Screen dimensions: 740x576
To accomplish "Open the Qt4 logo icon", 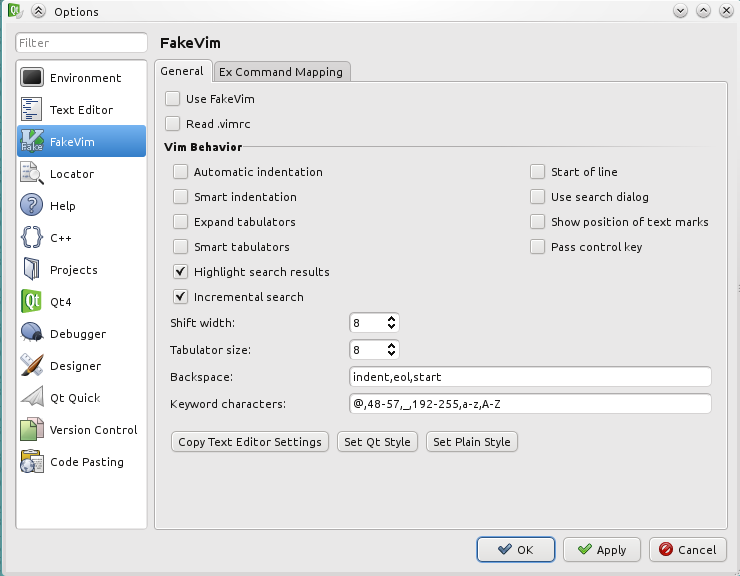I will tap(32, 301).
